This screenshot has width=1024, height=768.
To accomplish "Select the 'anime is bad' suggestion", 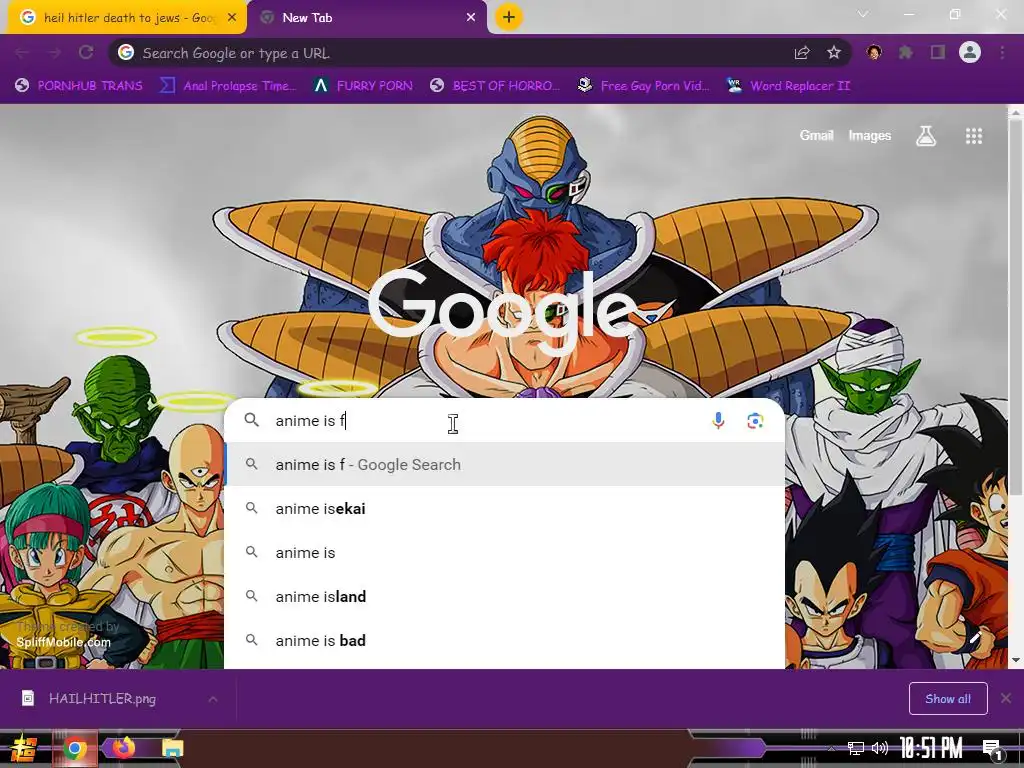I will pos(505,640).
